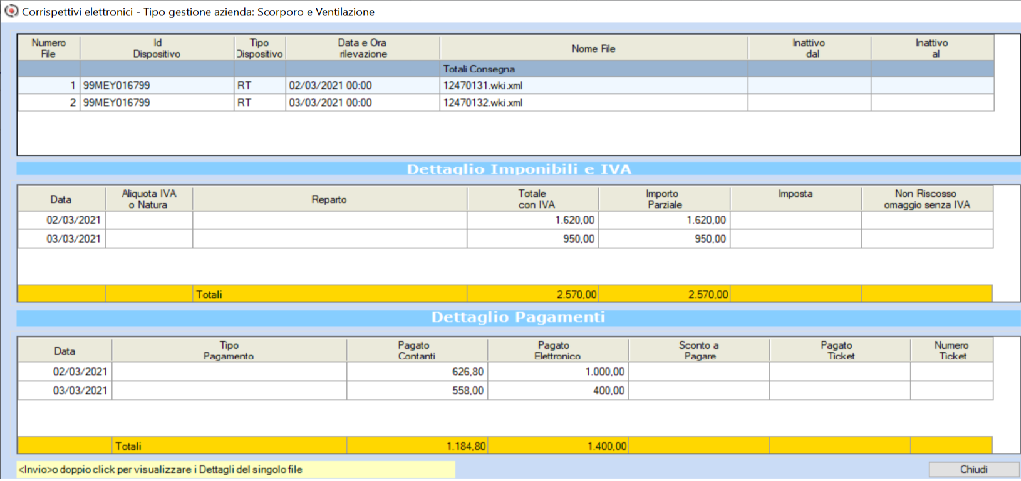Click the Pagato Ticket column header

click(840, 350)
